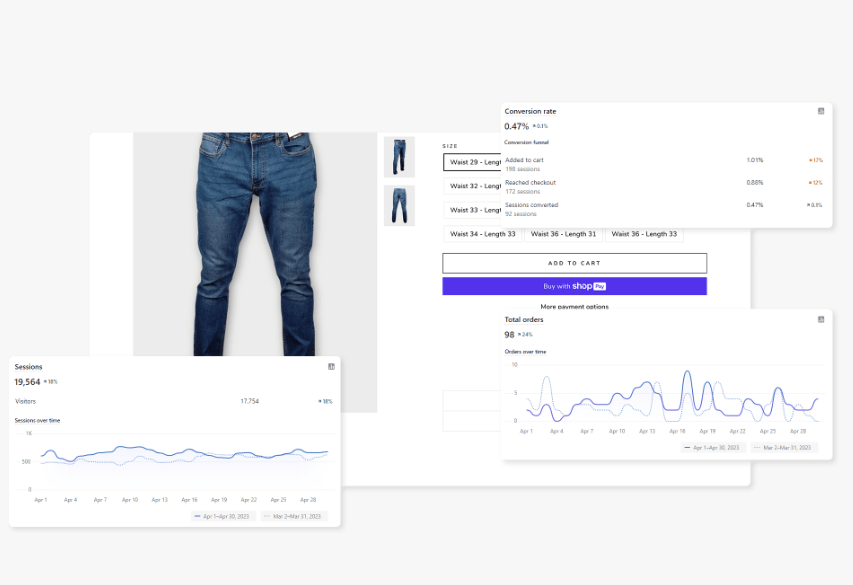Open the Conversion rate card title
Screen dimensions: 853x585
coord(530,111)
